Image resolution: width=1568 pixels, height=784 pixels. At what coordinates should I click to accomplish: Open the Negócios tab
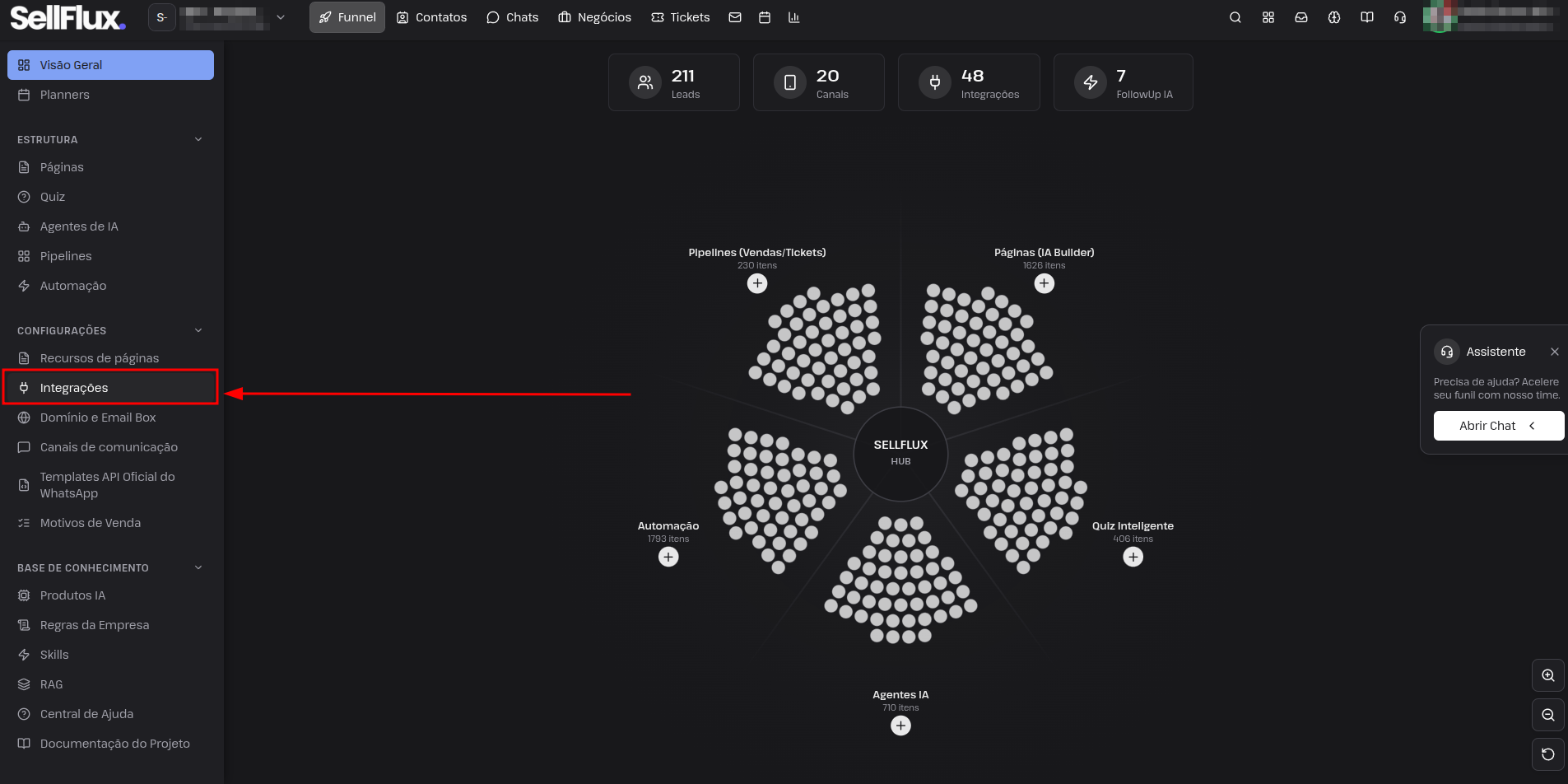[x=594, y=17]
